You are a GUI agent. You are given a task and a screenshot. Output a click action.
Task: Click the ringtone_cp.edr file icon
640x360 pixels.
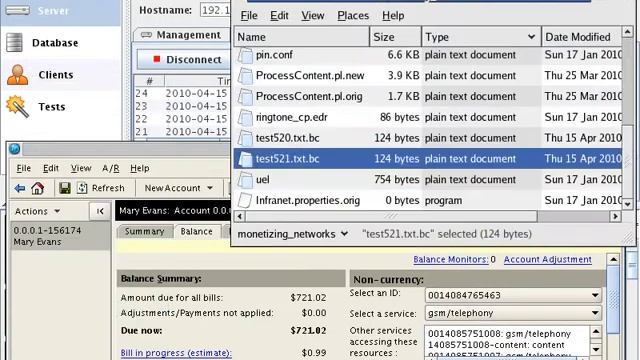246,118
